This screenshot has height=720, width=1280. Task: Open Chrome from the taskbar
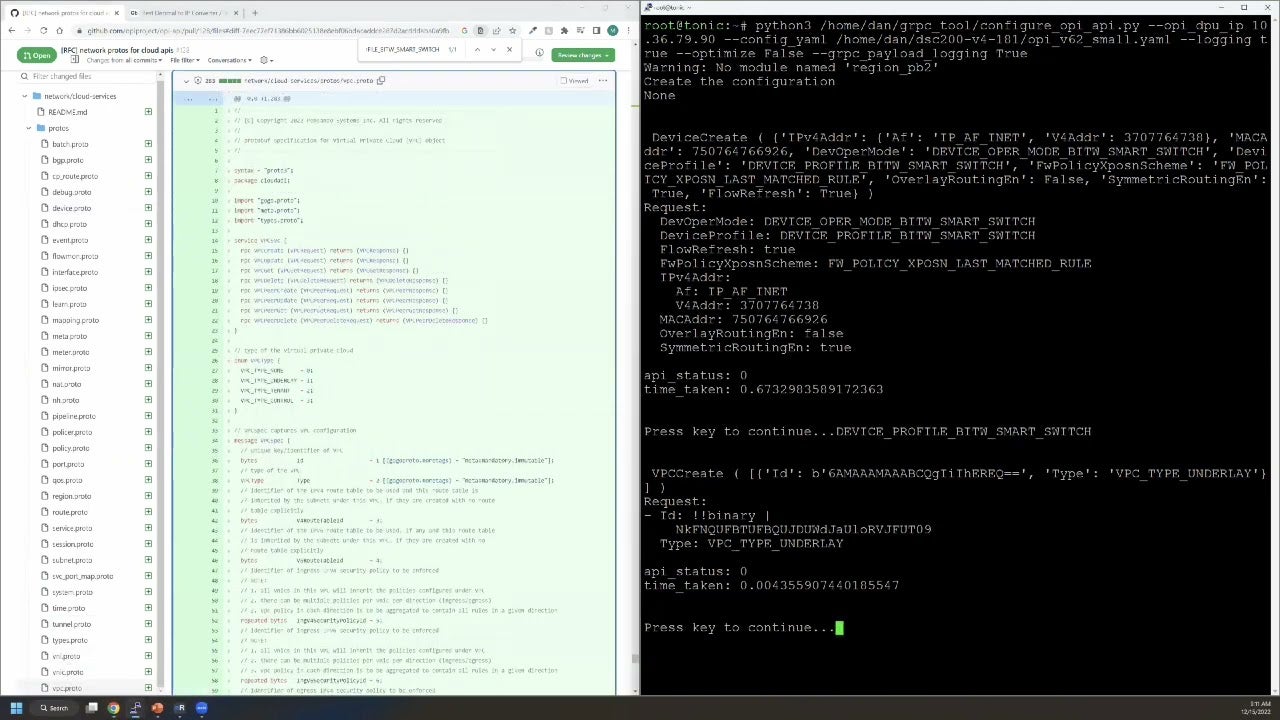tap(113, 708)
